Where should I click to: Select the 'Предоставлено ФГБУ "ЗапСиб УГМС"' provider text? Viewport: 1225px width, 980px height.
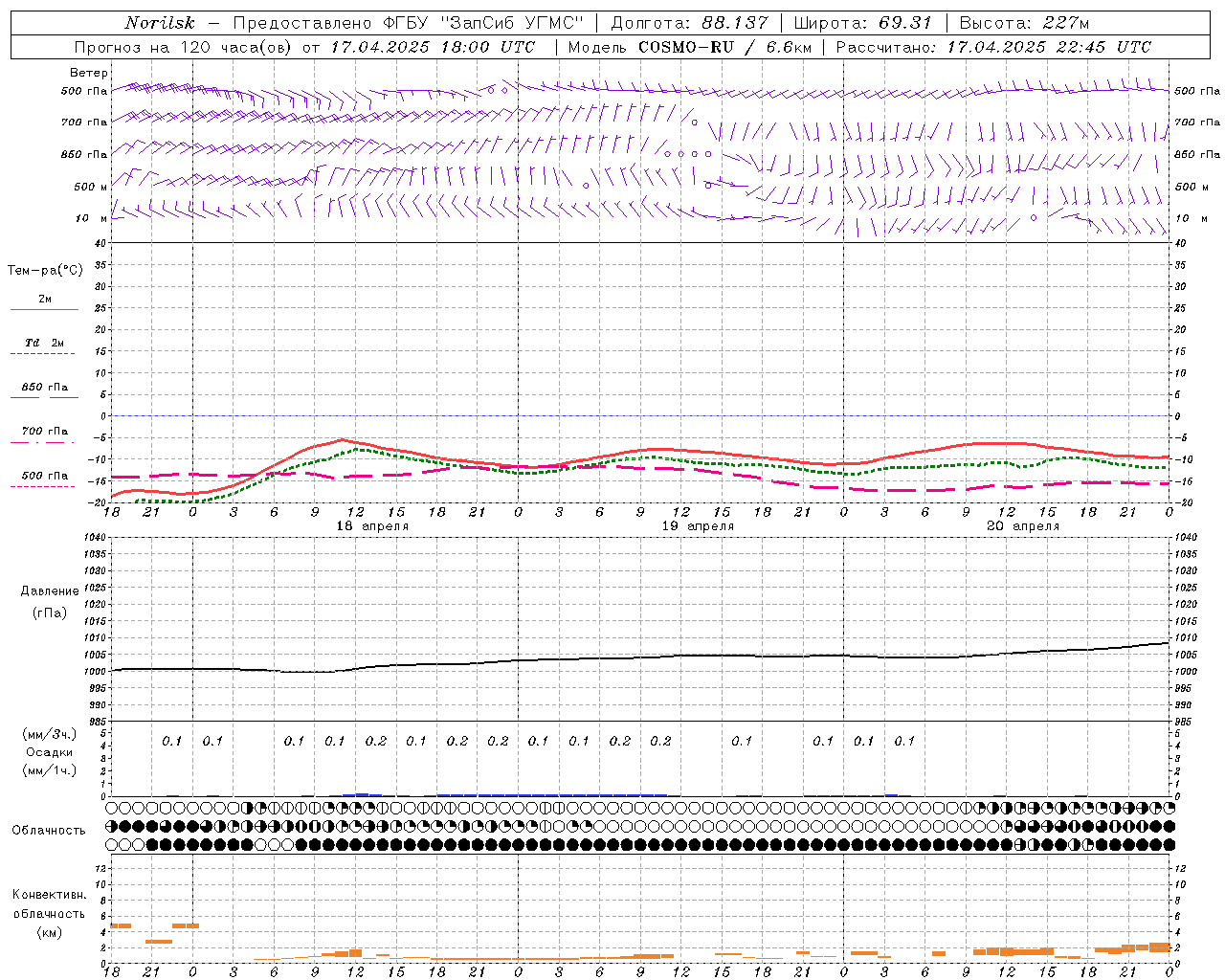409,23
